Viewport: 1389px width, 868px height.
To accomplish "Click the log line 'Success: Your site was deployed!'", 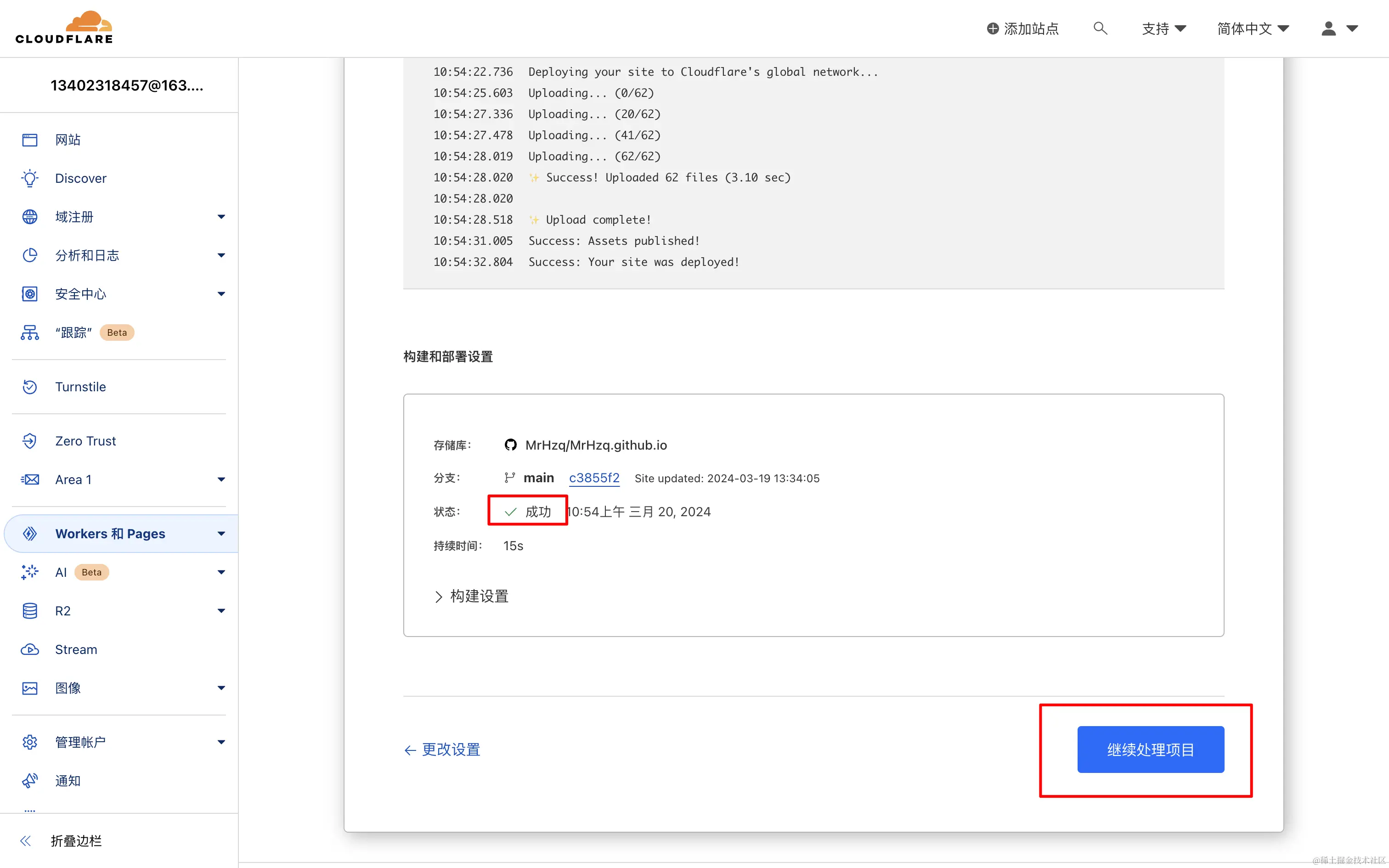I will pyautogui.click(x=634, y=262).
